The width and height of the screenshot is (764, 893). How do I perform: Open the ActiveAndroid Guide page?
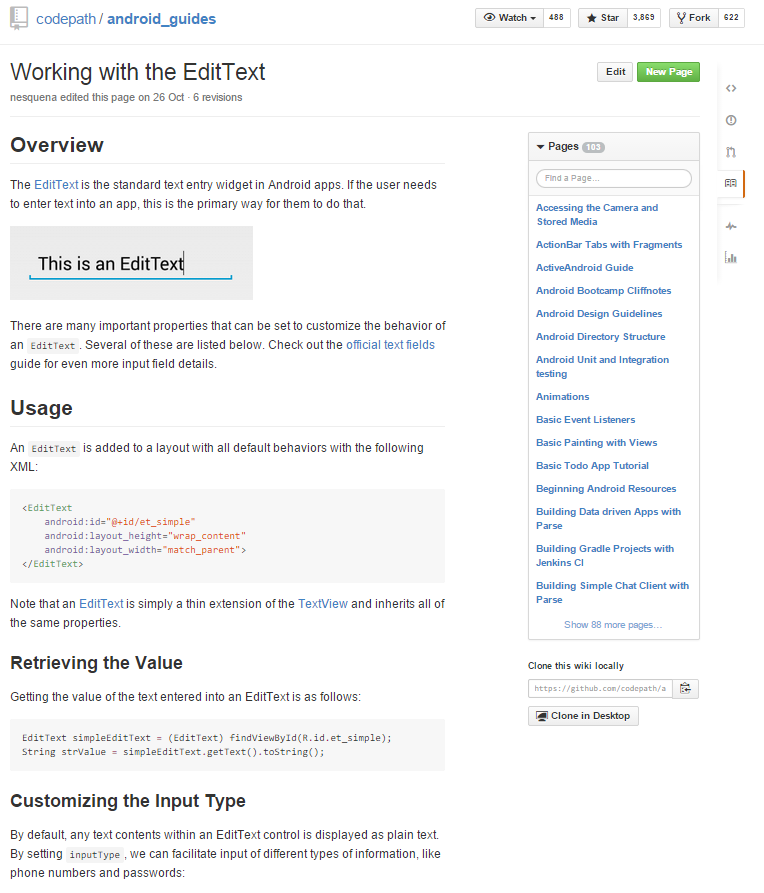(584, 268)
